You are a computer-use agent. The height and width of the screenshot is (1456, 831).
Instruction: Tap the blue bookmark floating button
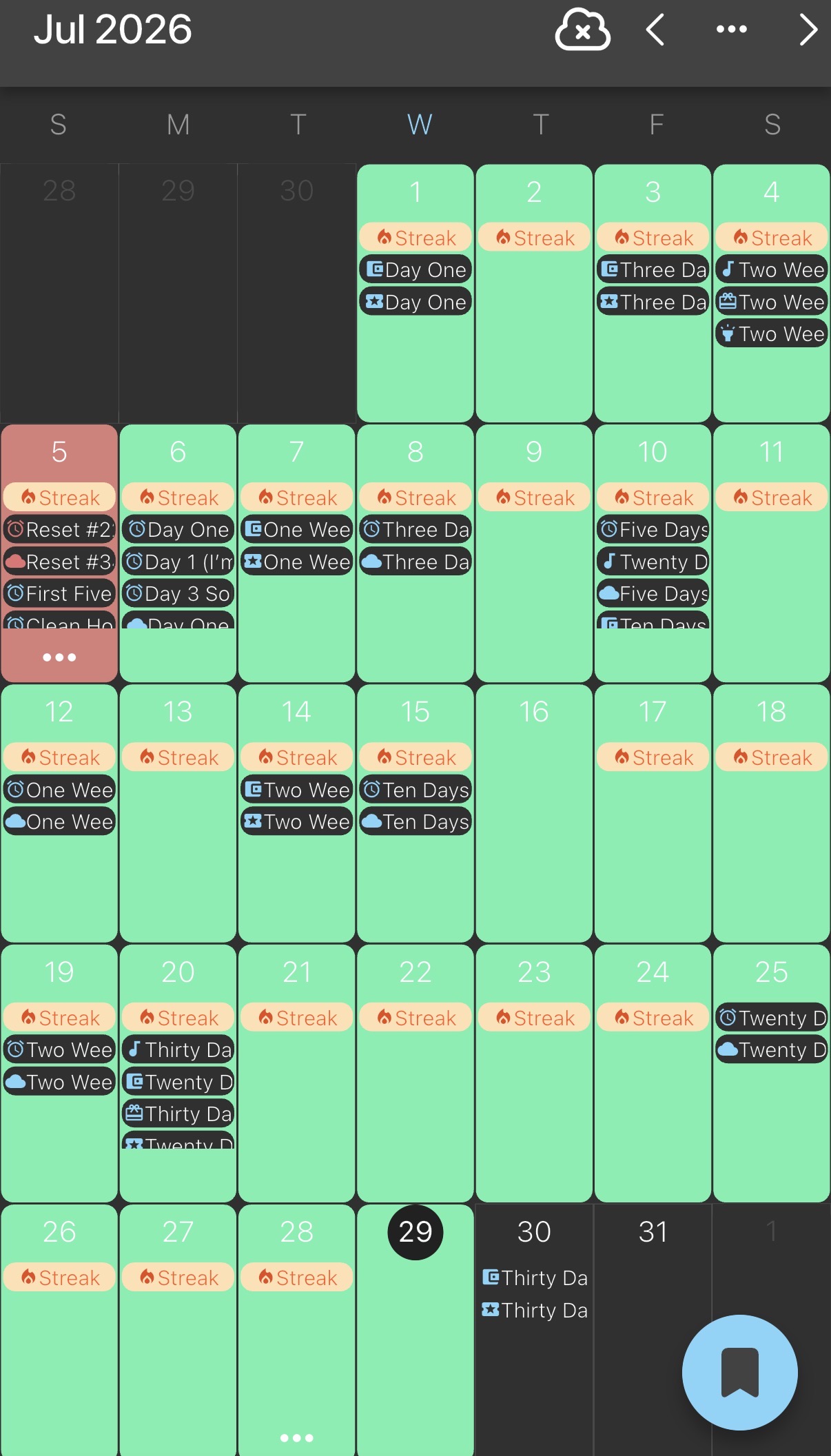[x=740, y=1373]
